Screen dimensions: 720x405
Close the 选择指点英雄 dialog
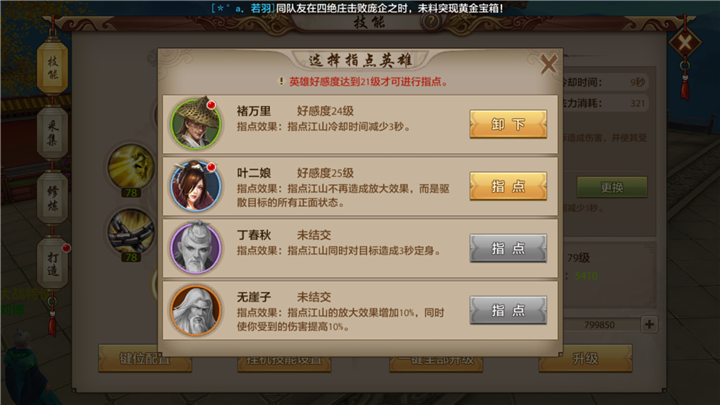(x=548, y=64)
